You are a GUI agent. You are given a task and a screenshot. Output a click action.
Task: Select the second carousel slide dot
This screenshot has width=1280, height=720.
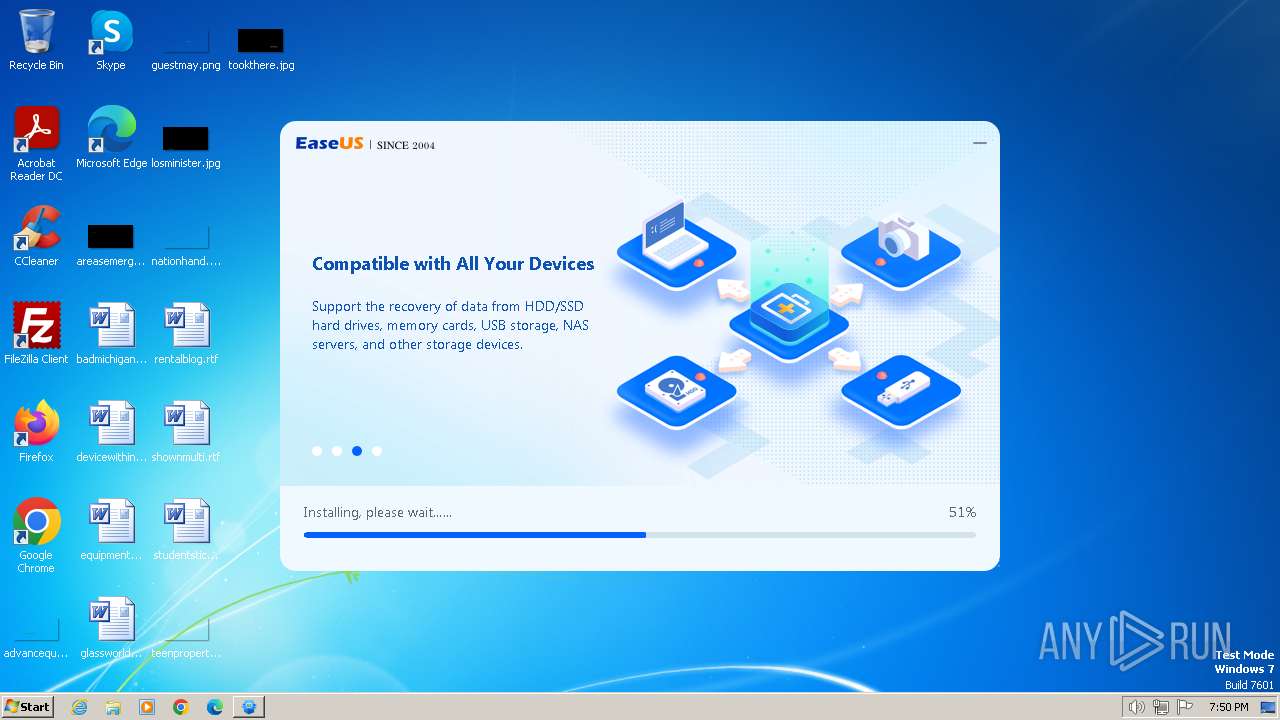[337, 451]
